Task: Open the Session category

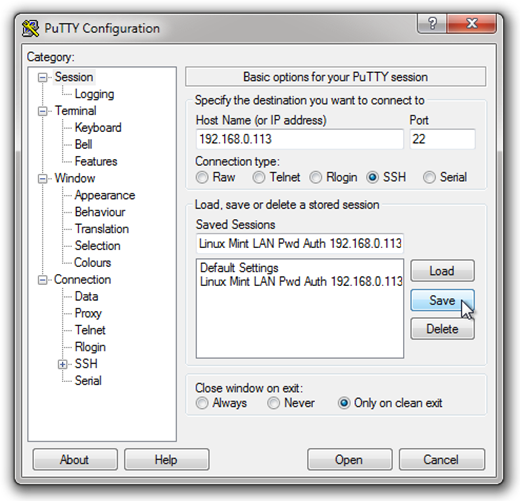Action: pos(74,77)
